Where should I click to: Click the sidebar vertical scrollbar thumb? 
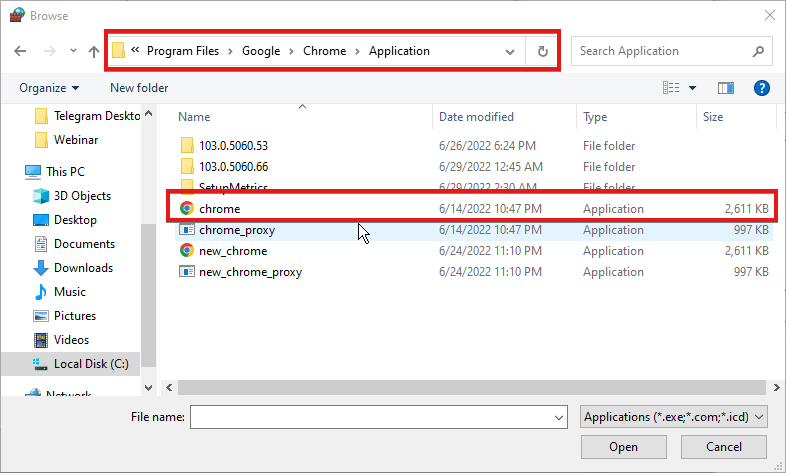[148, 295]
